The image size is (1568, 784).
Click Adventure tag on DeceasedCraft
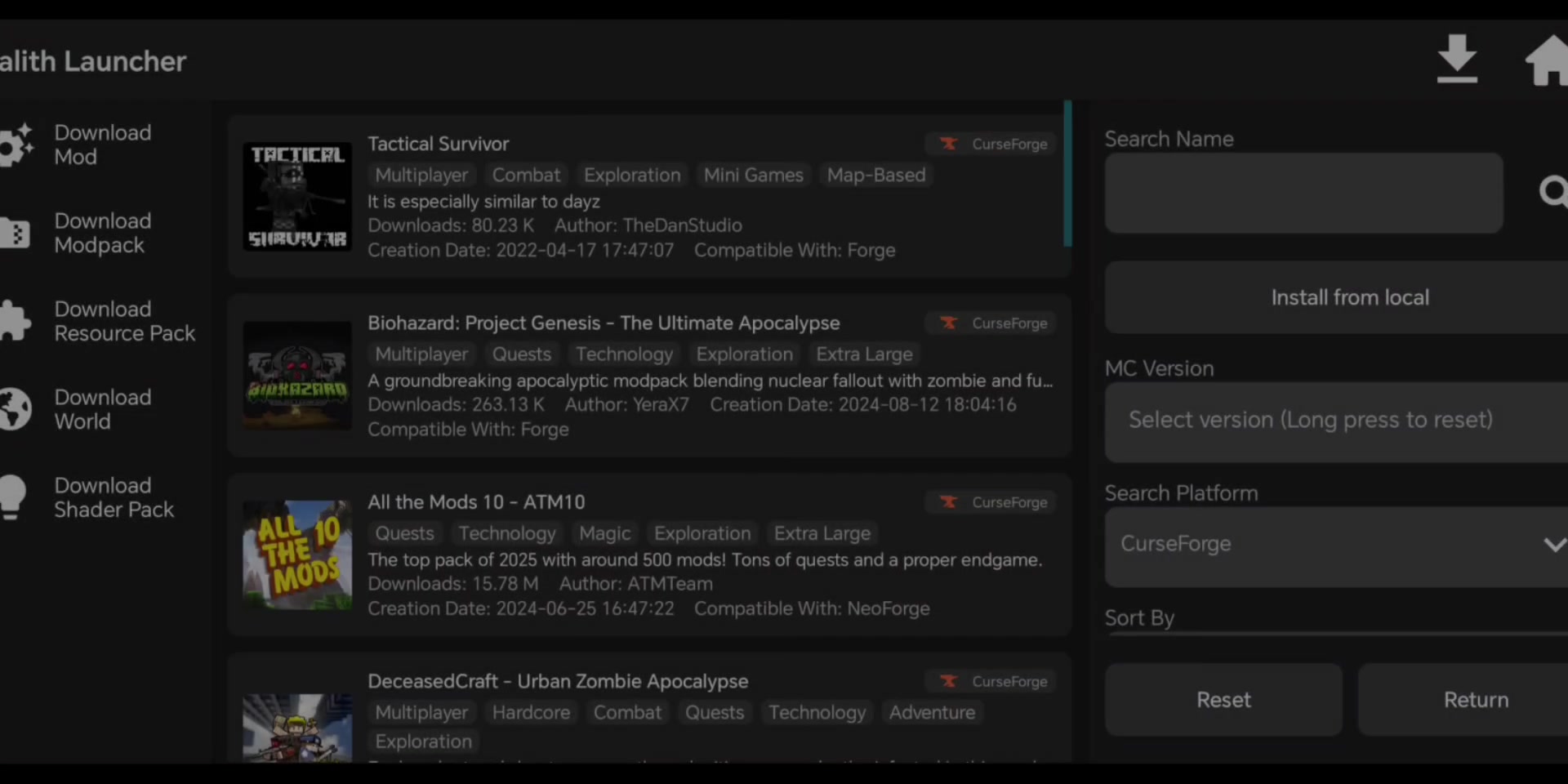coord(932,712)
